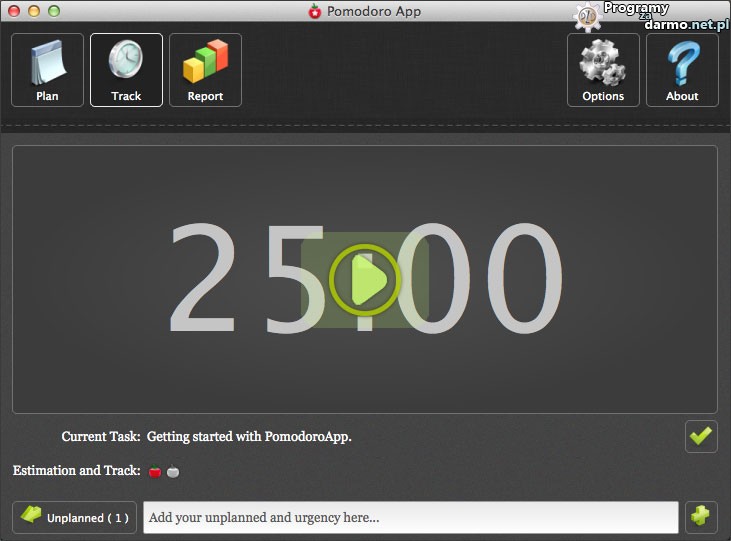731x541 pixels.
Task: Click the tomato icon in title bar
Action: tap(315, 12)
